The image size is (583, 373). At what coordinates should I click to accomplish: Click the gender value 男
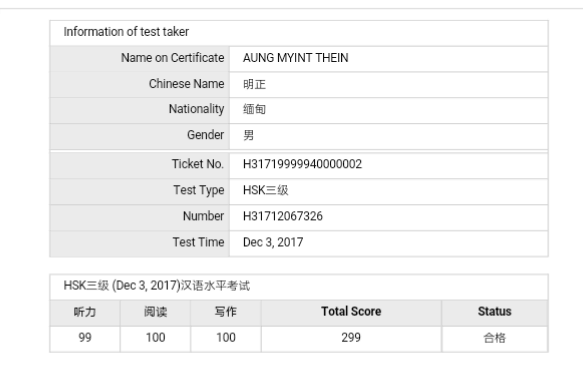pyautogui.click(x=248, y=135)
